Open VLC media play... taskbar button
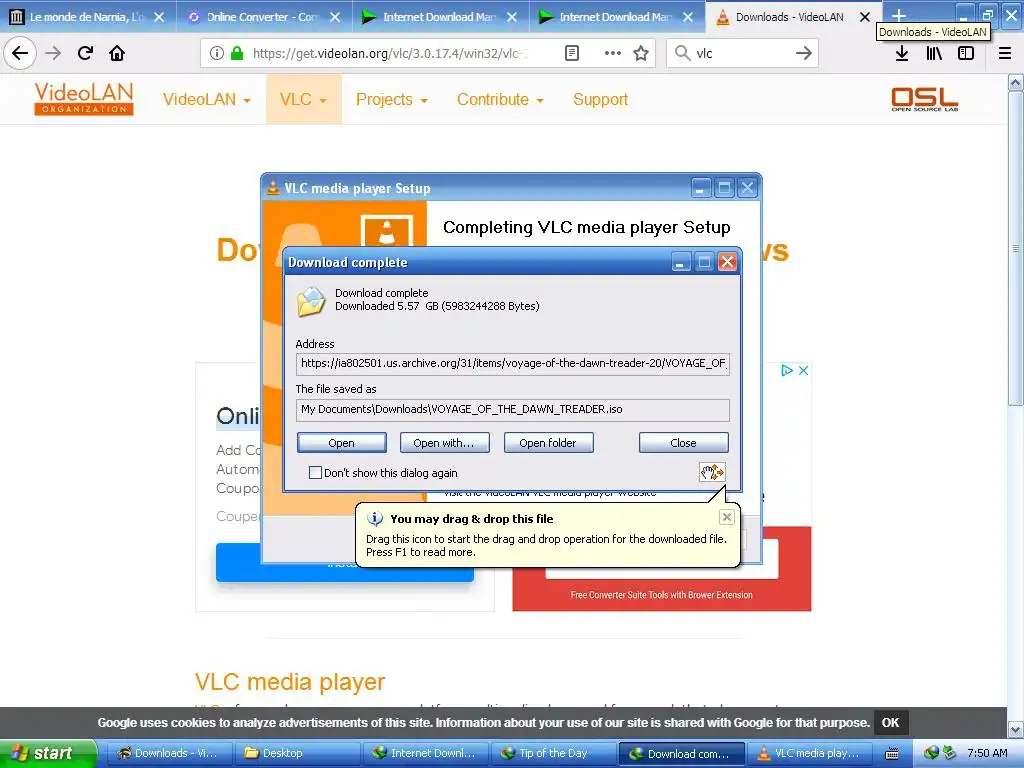This screenshot has width=1024, height=768. click(x=808, y=754)
